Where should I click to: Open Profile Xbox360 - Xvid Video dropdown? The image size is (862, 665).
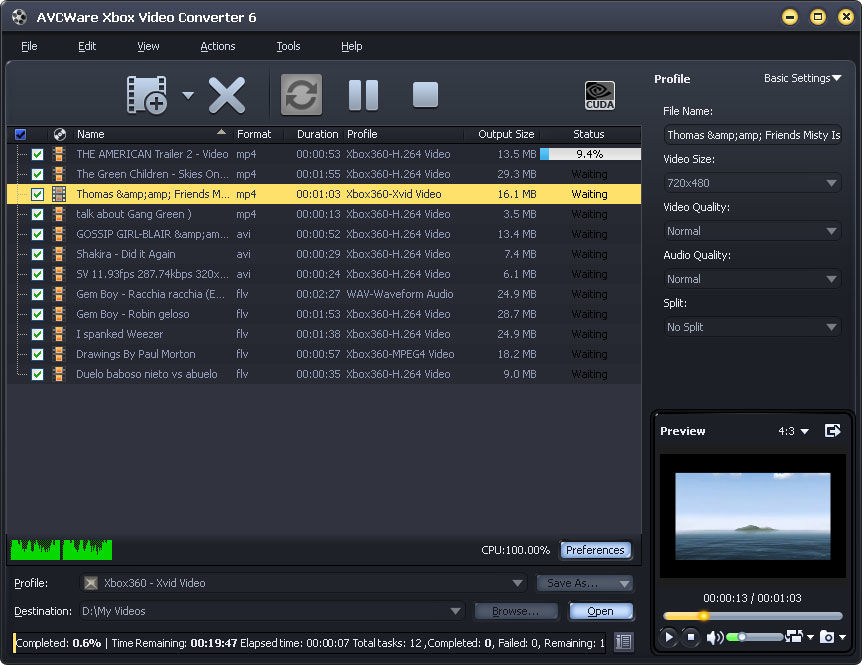click(303, 583)
